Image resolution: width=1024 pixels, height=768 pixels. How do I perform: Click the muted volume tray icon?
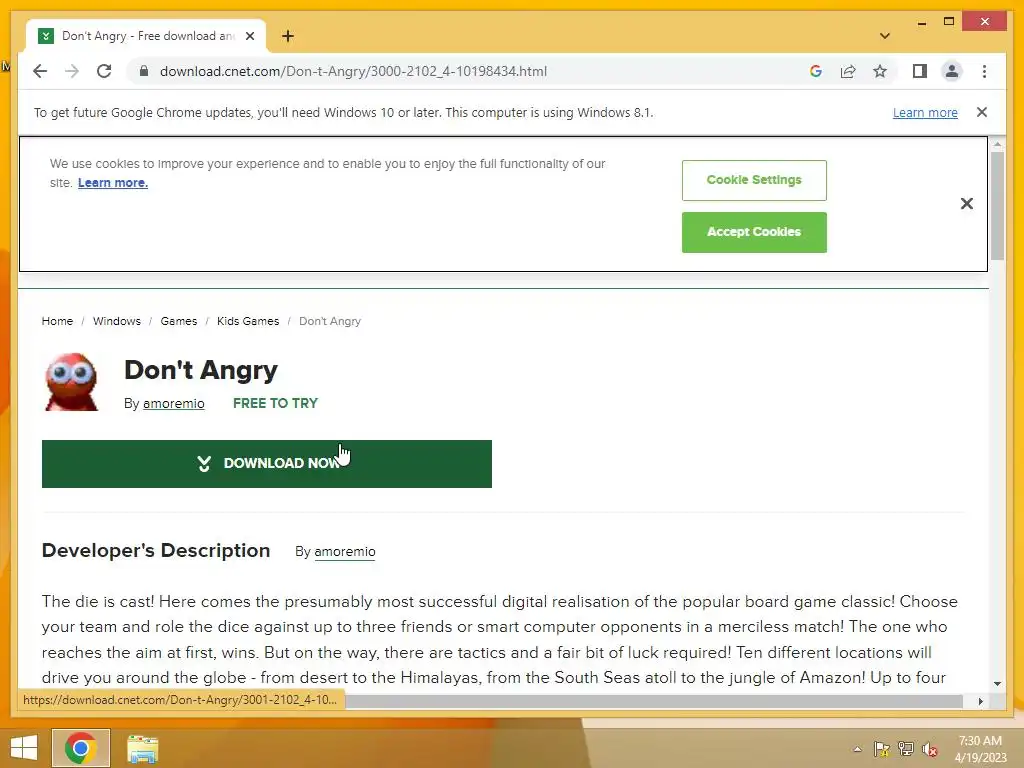pyautogui.click(x=930, y=749)
